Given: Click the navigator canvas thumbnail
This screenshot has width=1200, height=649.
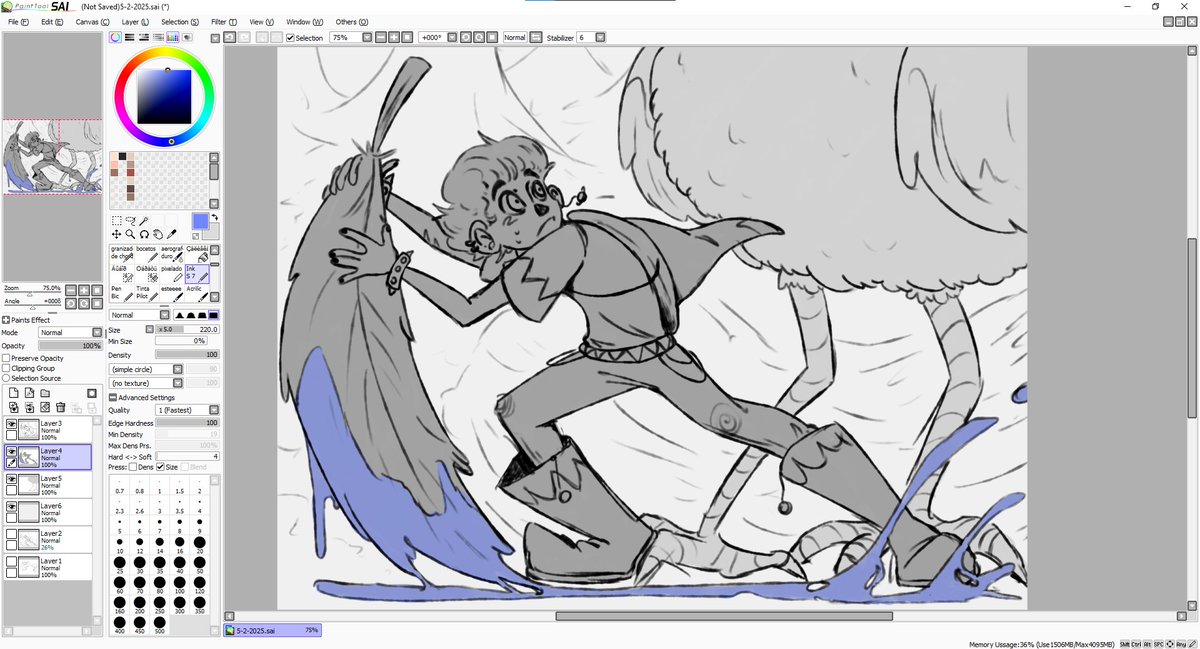Looking at the screenshot, I should pos(52,156).
